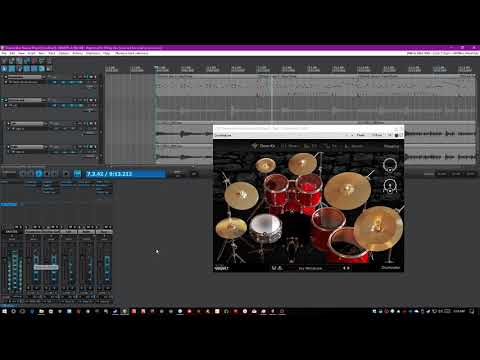
Task: Hit the small splash cymbal at top
Action: (x=266, y=165)
